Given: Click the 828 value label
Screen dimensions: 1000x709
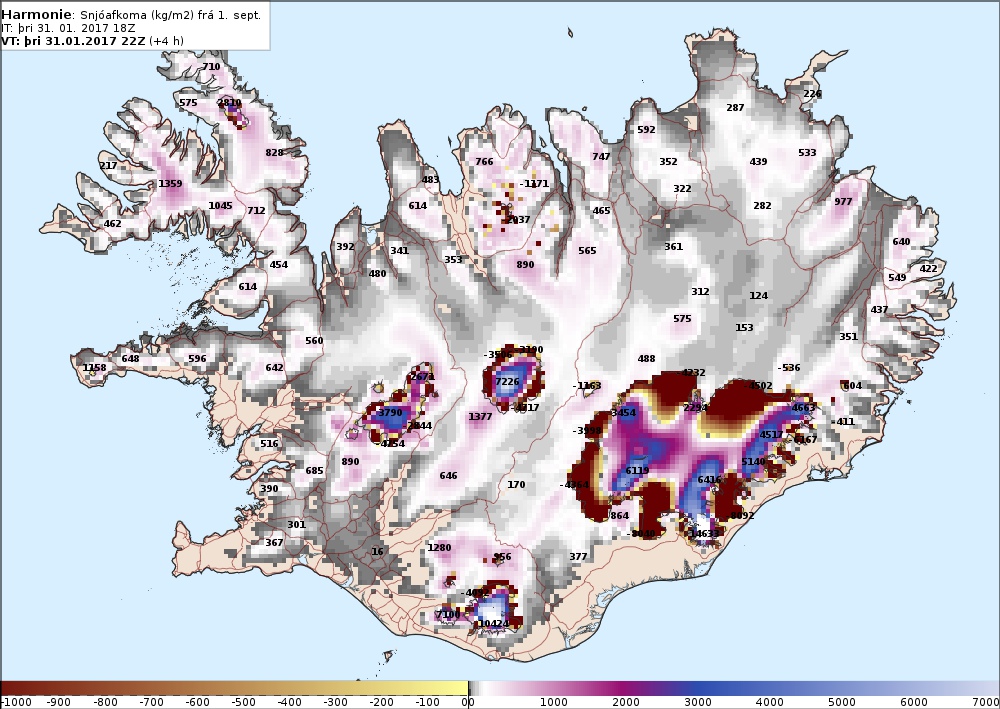Looking at the screenshot, I should (x=274, y=152).
